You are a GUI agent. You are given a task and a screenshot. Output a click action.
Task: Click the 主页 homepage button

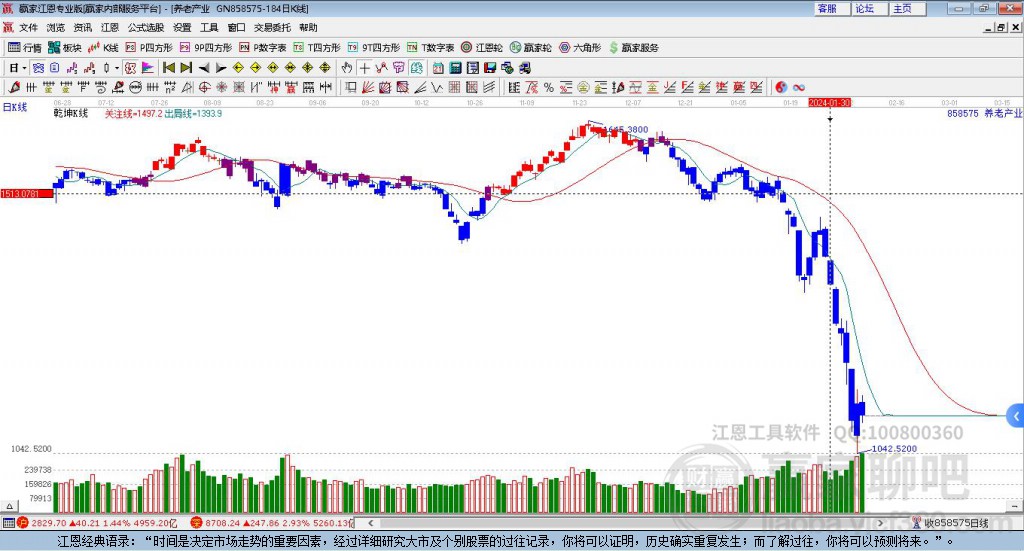pos(908,8)
